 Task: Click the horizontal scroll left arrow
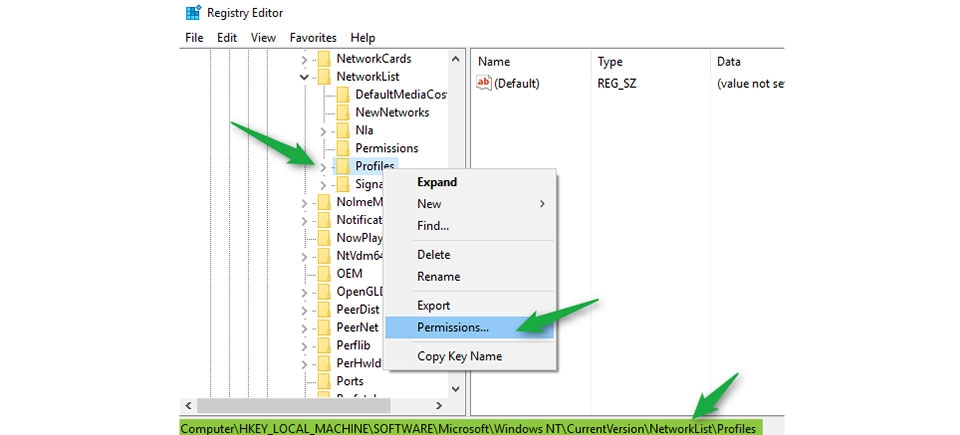click(x=187, y=406)
